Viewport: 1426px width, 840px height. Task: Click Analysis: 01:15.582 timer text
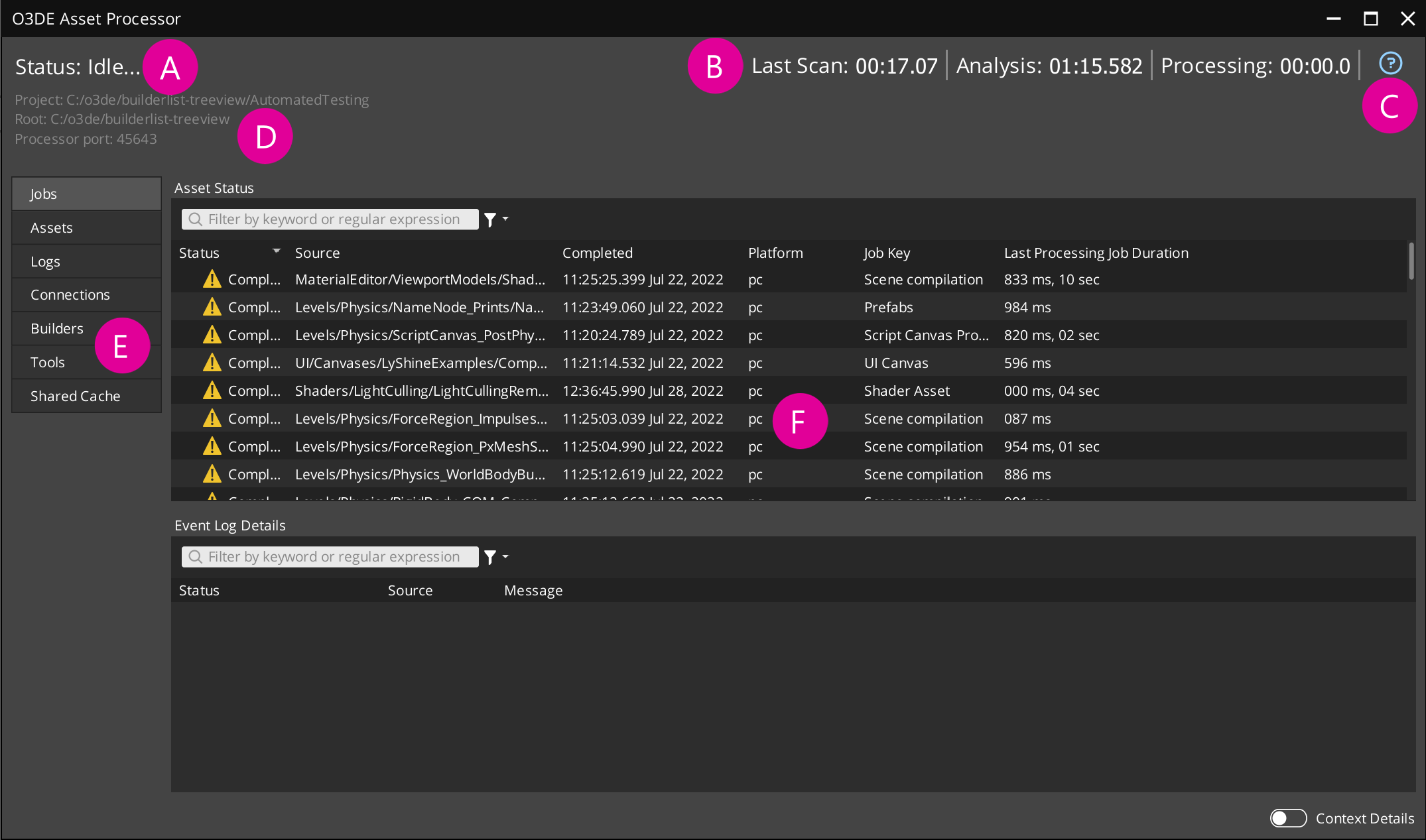click(1049, 66)
